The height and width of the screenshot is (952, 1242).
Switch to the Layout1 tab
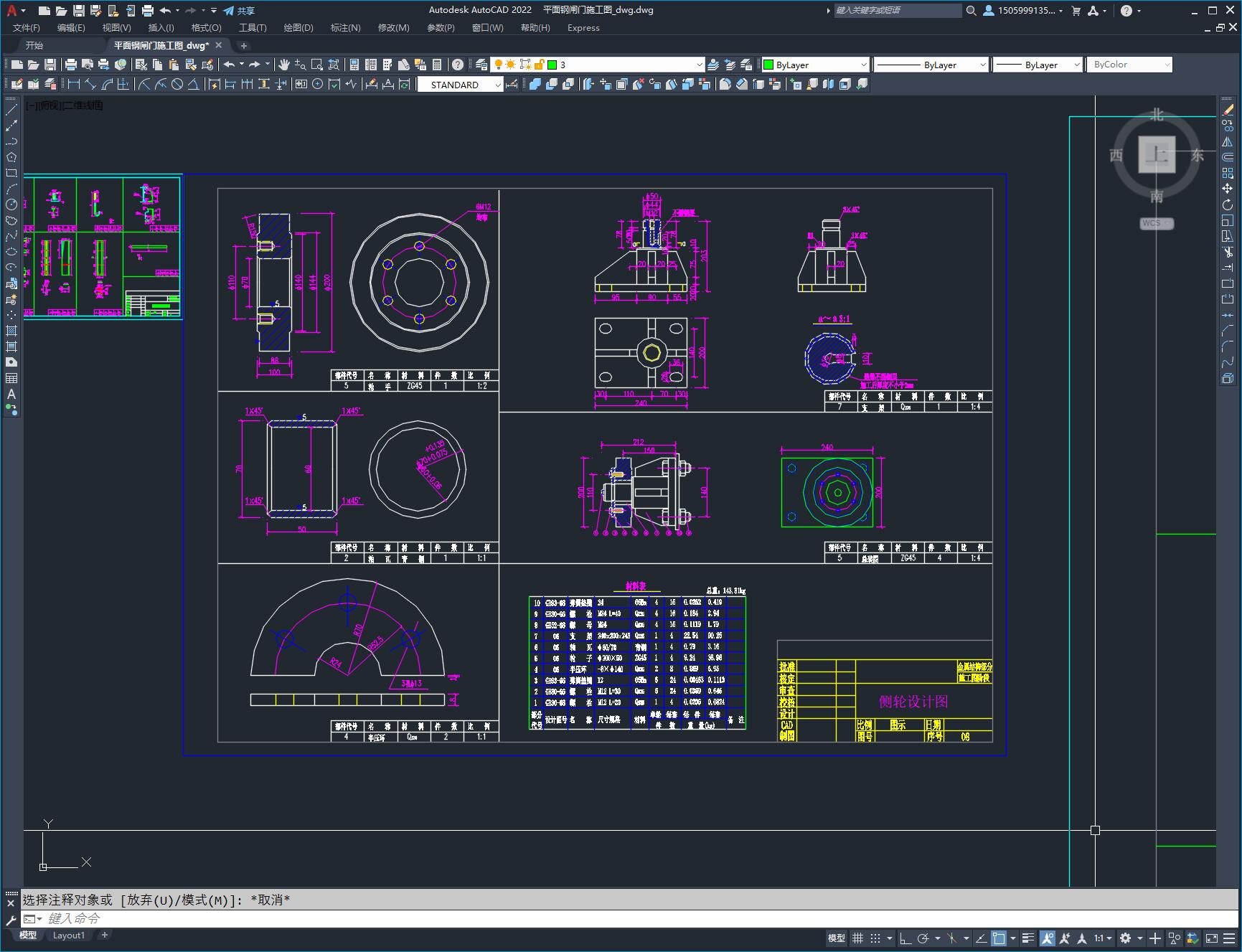(x=69, y=935)
